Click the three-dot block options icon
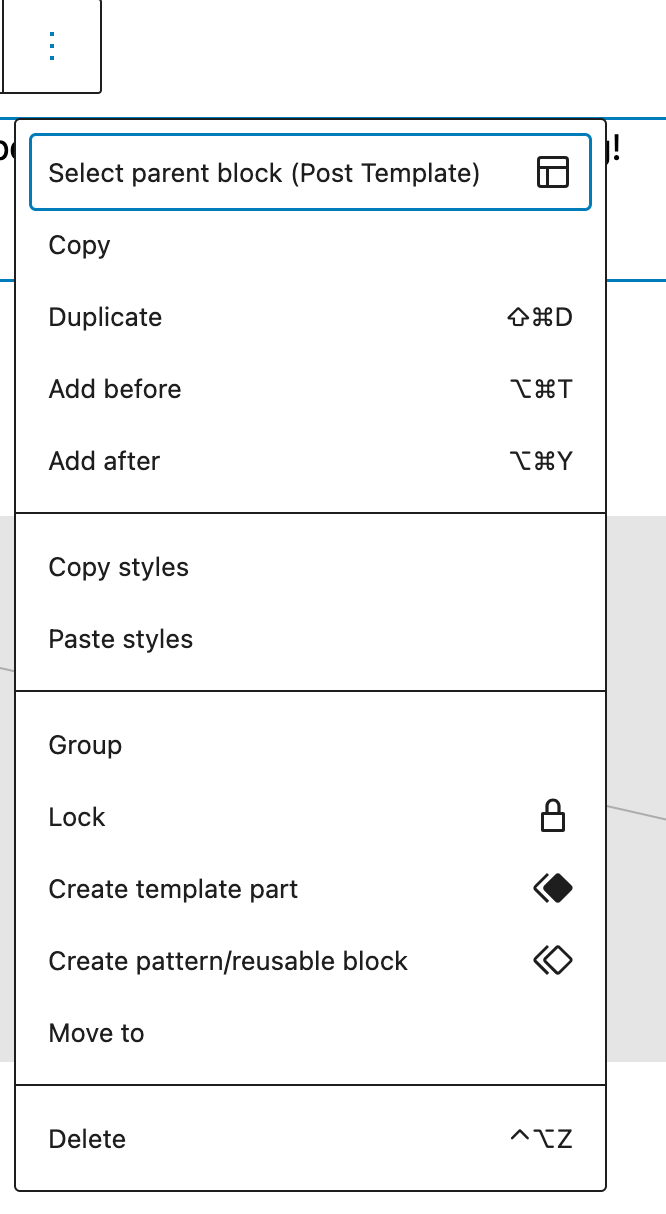 (x=50, y=46)
